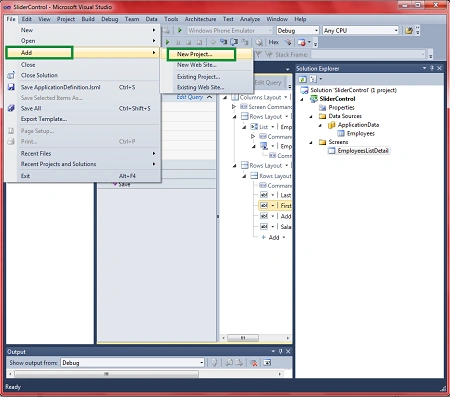Click the Analyze menu
The width and height of the screenshot is (450, 397).
[250, 19]
